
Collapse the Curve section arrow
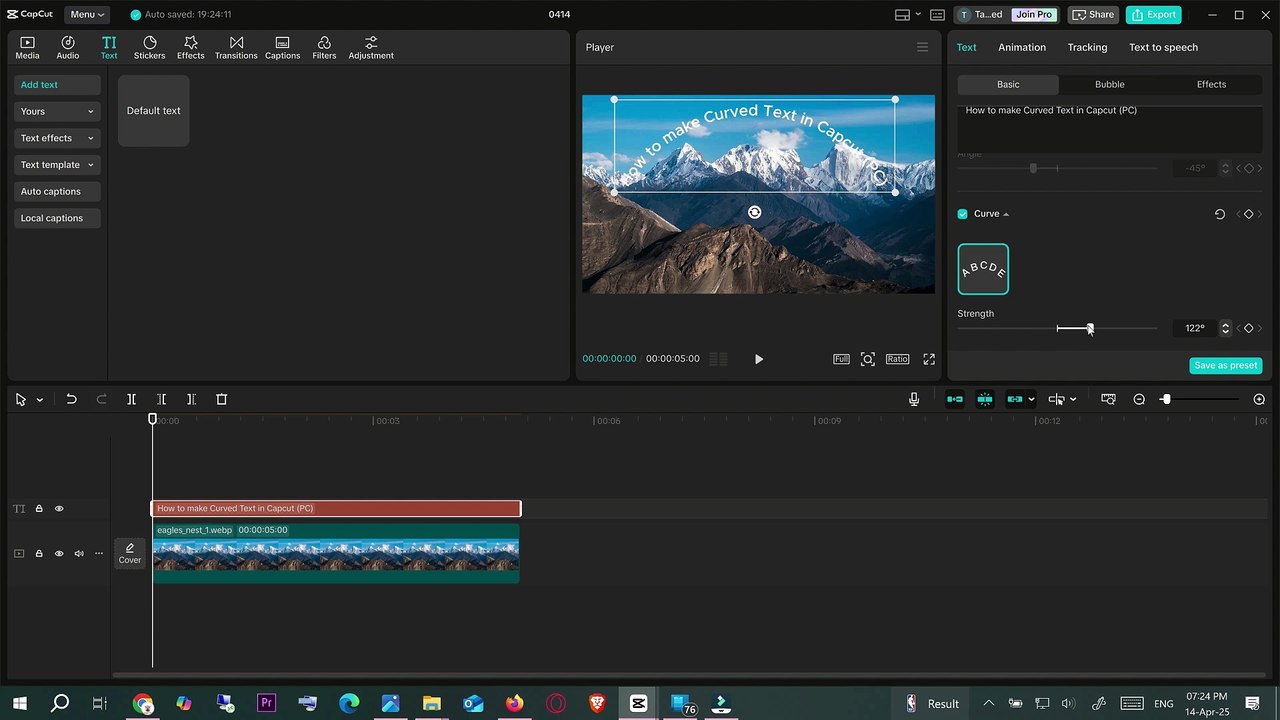(x=1006, y=214)
